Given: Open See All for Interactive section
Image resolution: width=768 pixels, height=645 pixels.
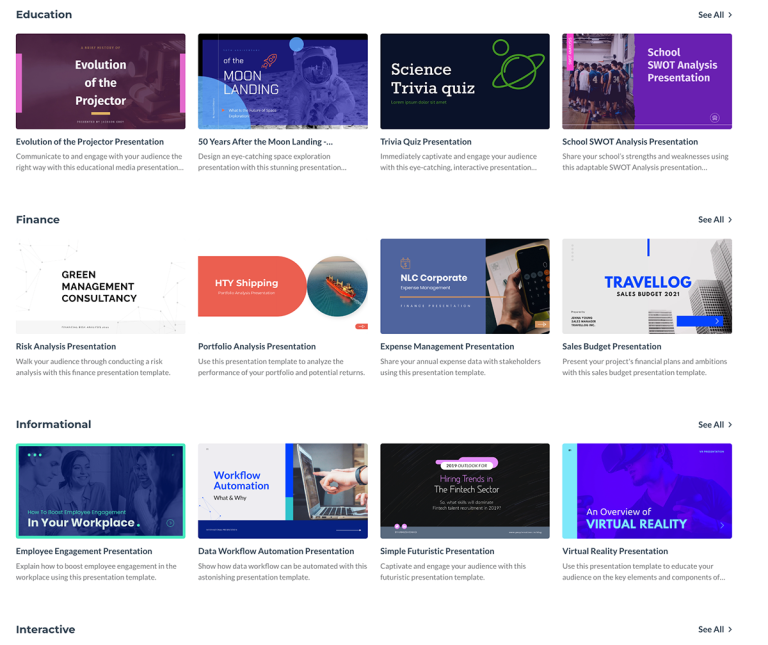Looking at the screenshot, I should [x=715, y=629].
